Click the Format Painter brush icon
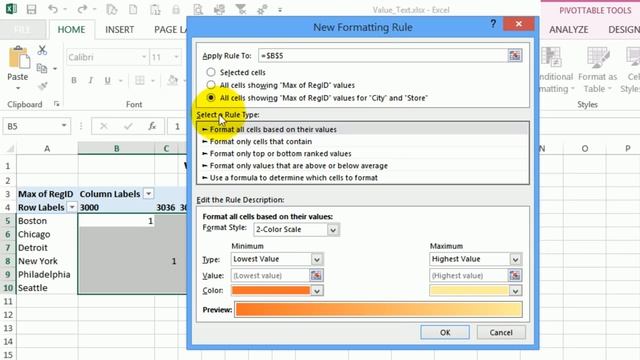This screenshot has height=360, width=640. pyautogui.click(x=42, y=86)
